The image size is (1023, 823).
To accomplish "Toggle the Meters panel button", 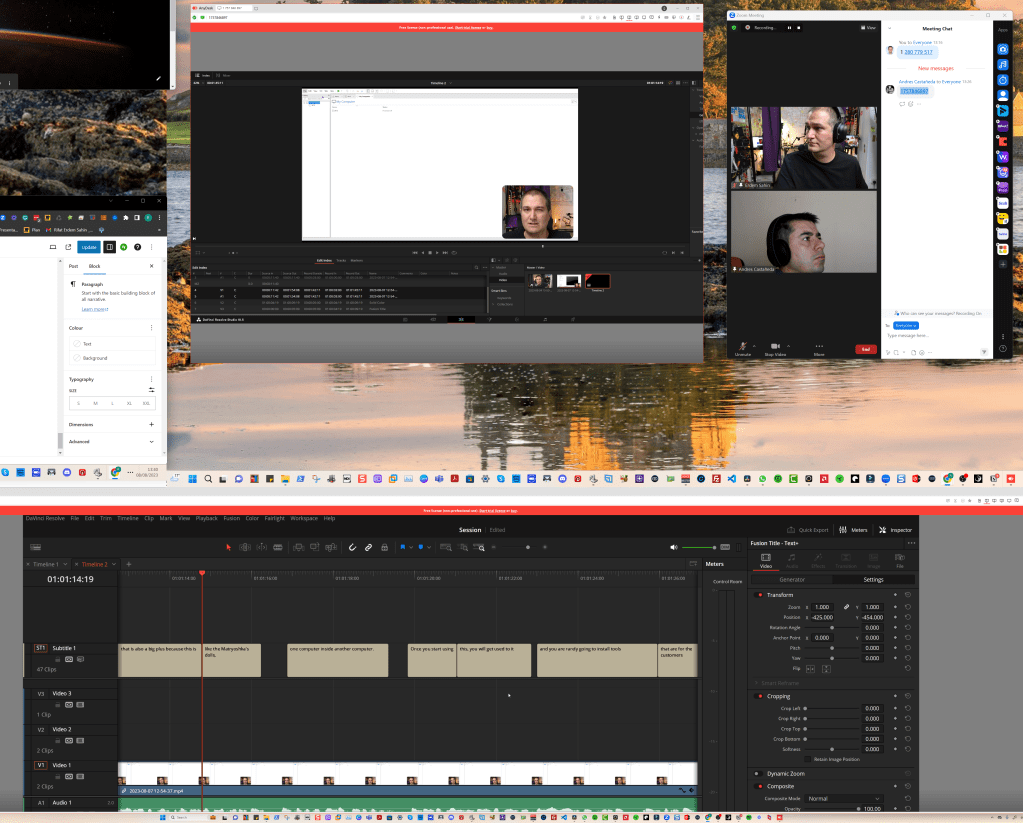I will tap(853, 530).
